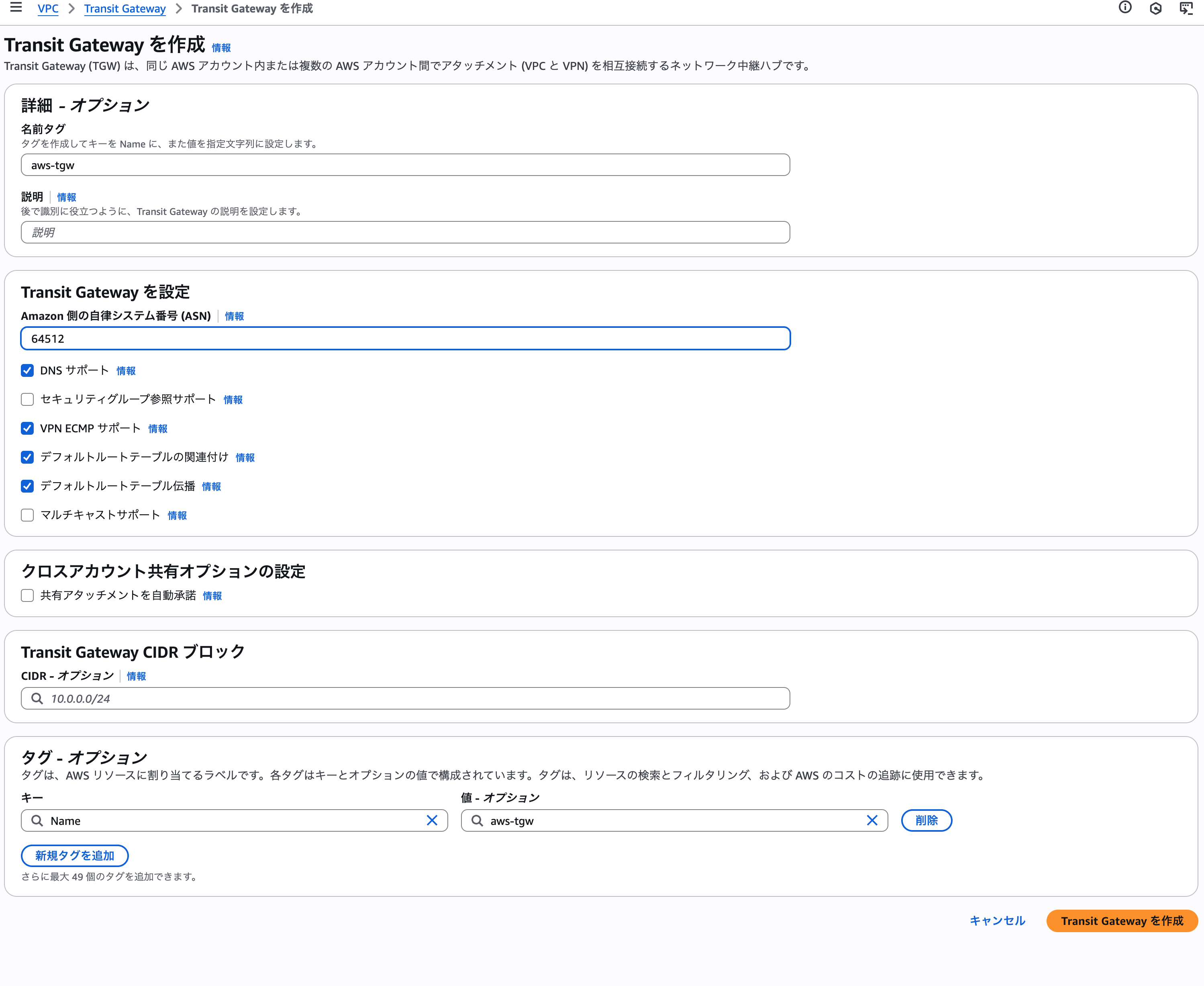Click 情報 next to ASN label

[x=234, y=316]
